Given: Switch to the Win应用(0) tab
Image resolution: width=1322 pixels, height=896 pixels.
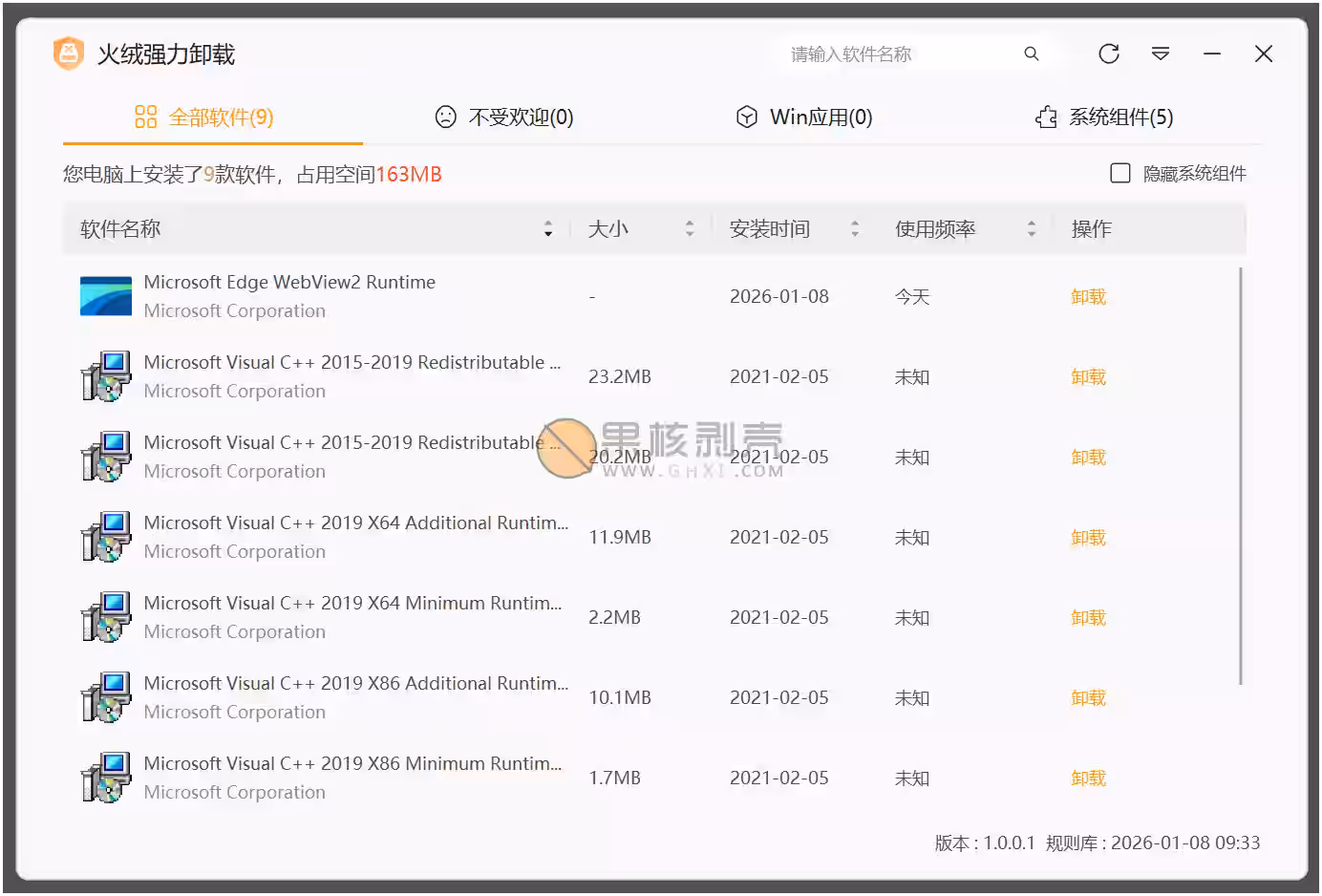Looking at the screenshot, I should pos(804,117).
